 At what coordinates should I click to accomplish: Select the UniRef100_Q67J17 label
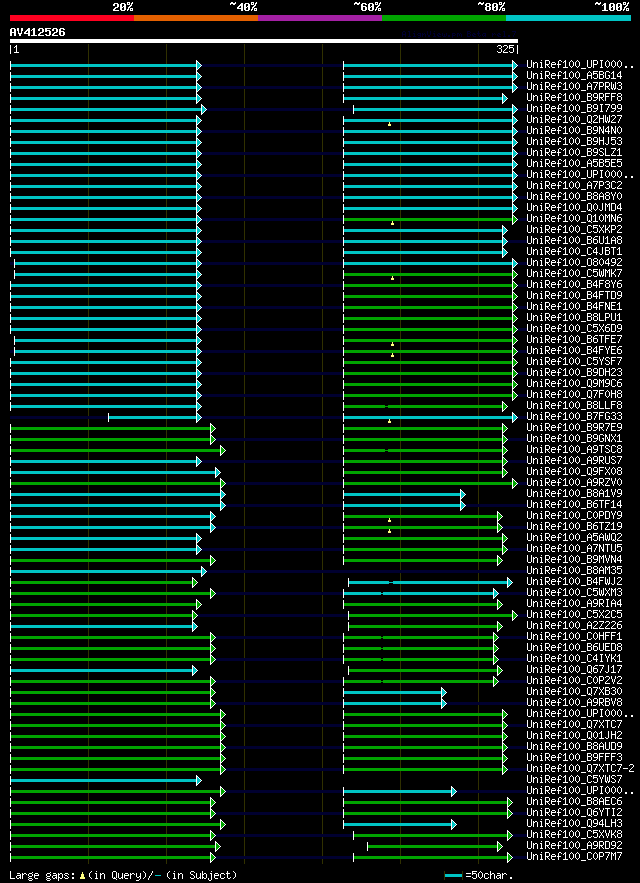click(574, 670)
